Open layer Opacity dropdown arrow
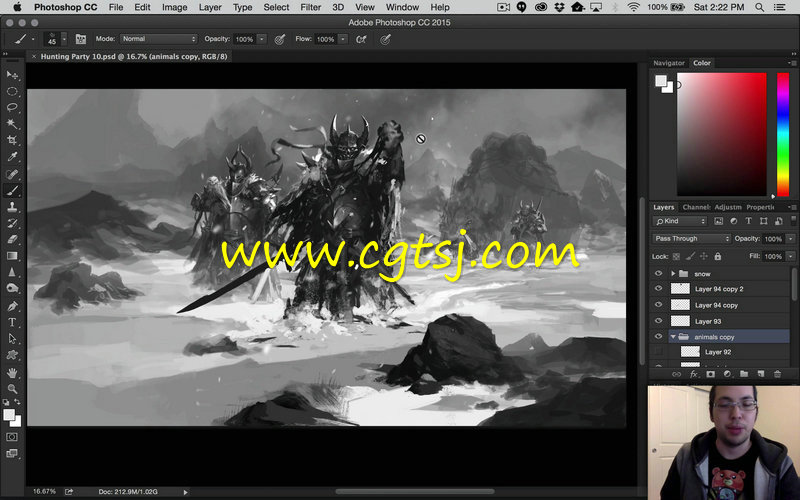Screen dimensions: 800x500 pos(790,239)
